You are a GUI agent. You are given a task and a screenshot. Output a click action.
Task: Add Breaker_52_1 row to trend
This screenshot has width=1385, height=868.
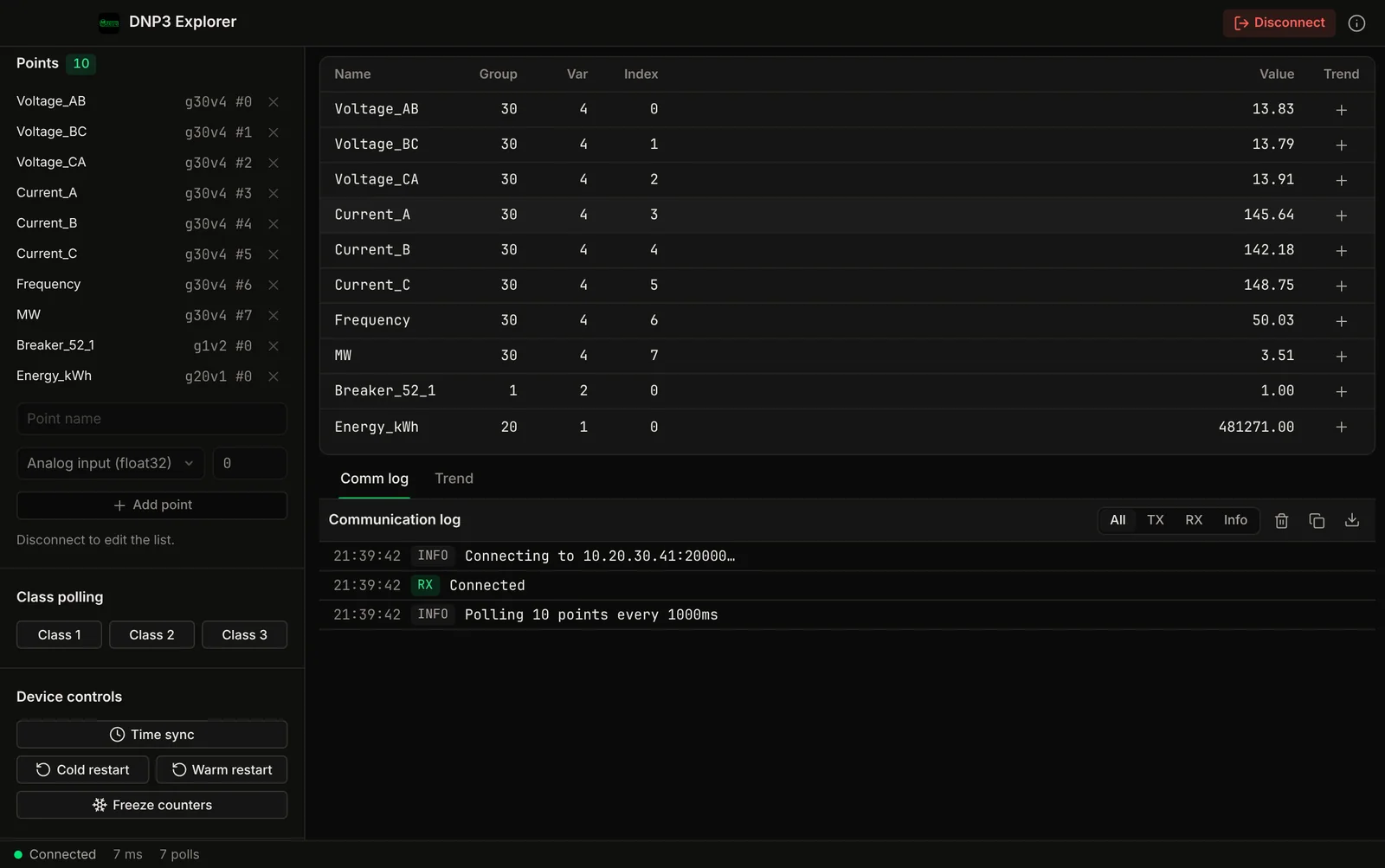[x=1341, y=392]
